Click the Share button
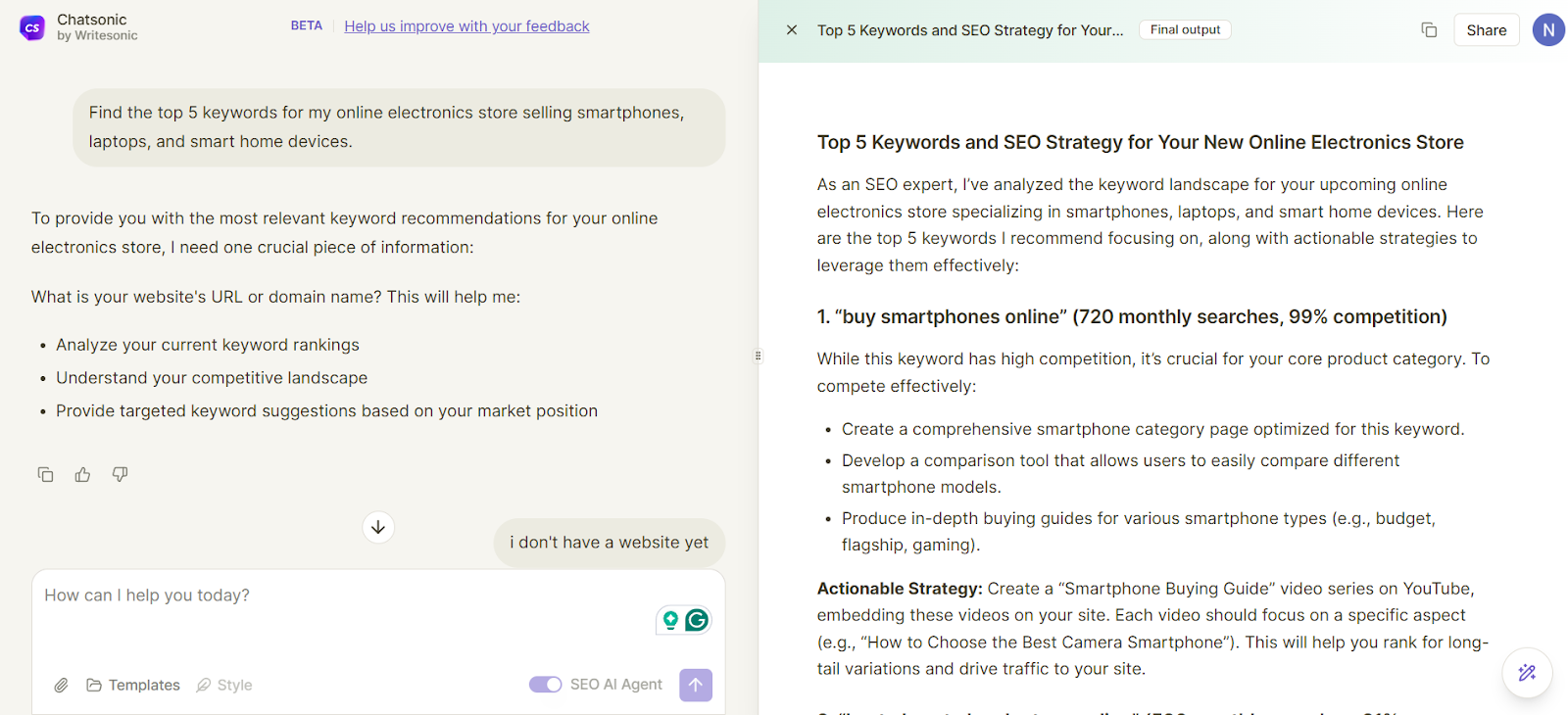This screenshot has width=1568, height=715. click(x=1486, y=30)
